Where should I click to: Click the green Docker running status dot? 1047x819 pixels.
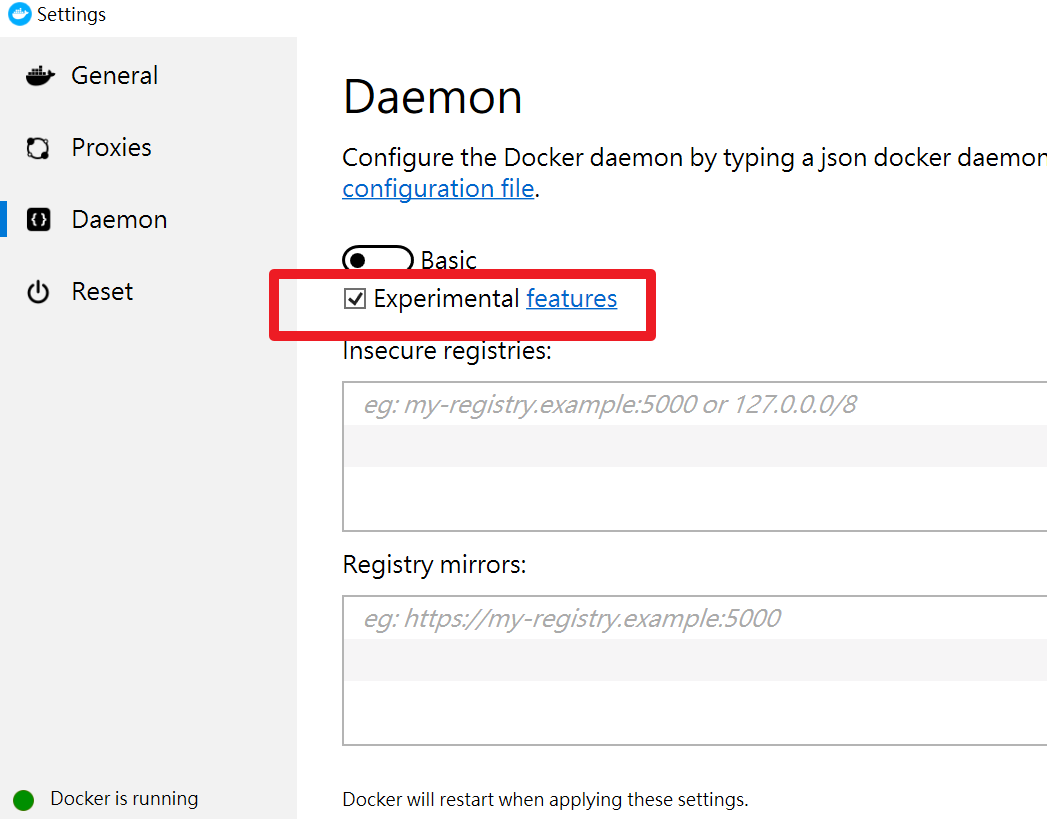(24, 799)
